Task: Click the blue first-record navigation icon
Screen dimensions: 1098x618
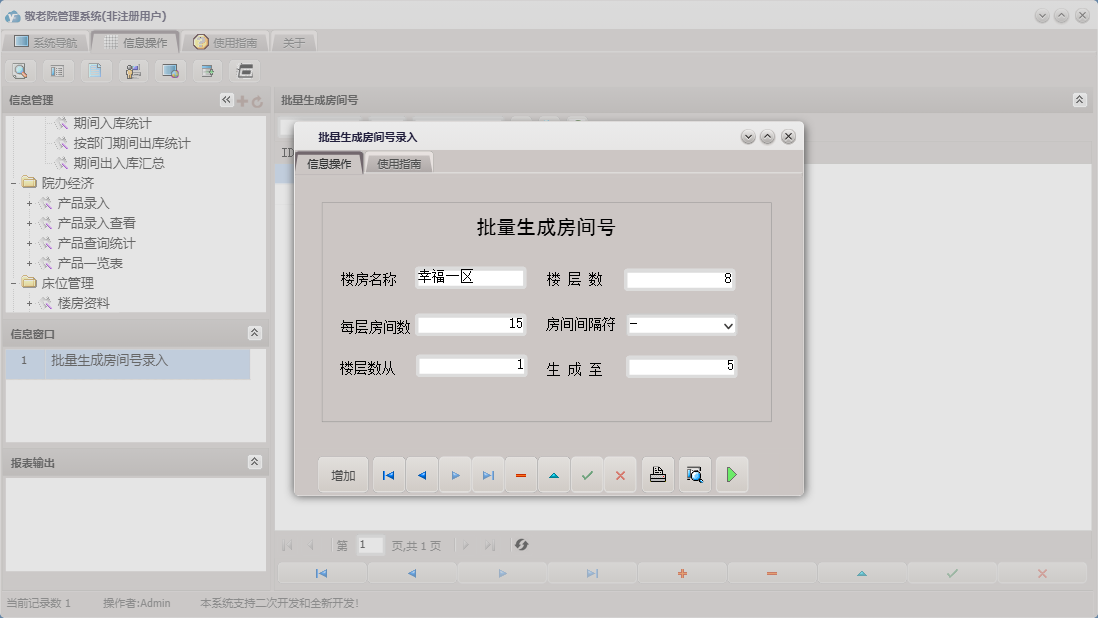Action: 388,474
